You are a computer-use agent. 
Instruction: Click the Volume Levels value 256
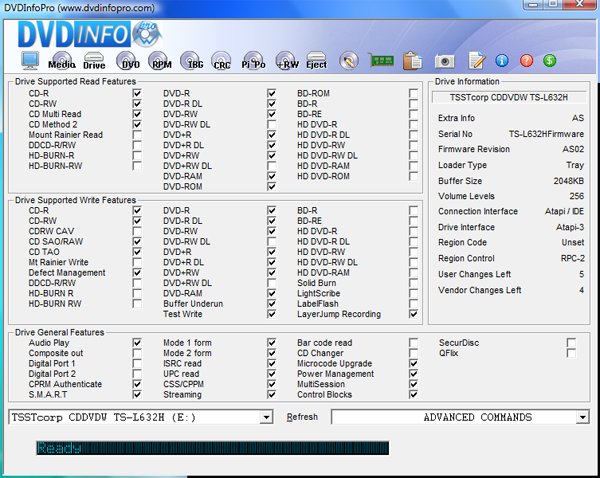576,196
